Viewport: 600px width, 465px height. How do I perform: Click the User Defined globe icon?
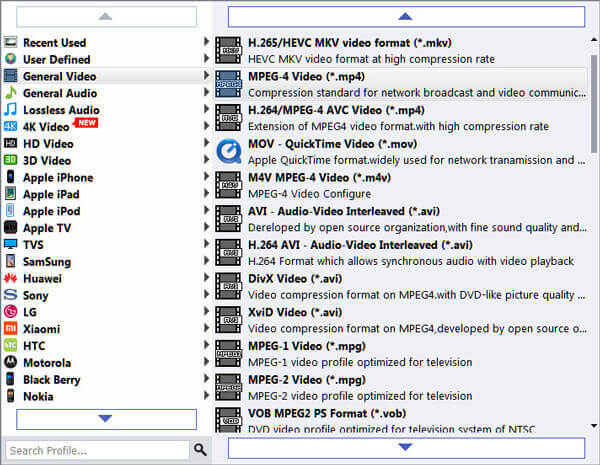click(11, 59)
